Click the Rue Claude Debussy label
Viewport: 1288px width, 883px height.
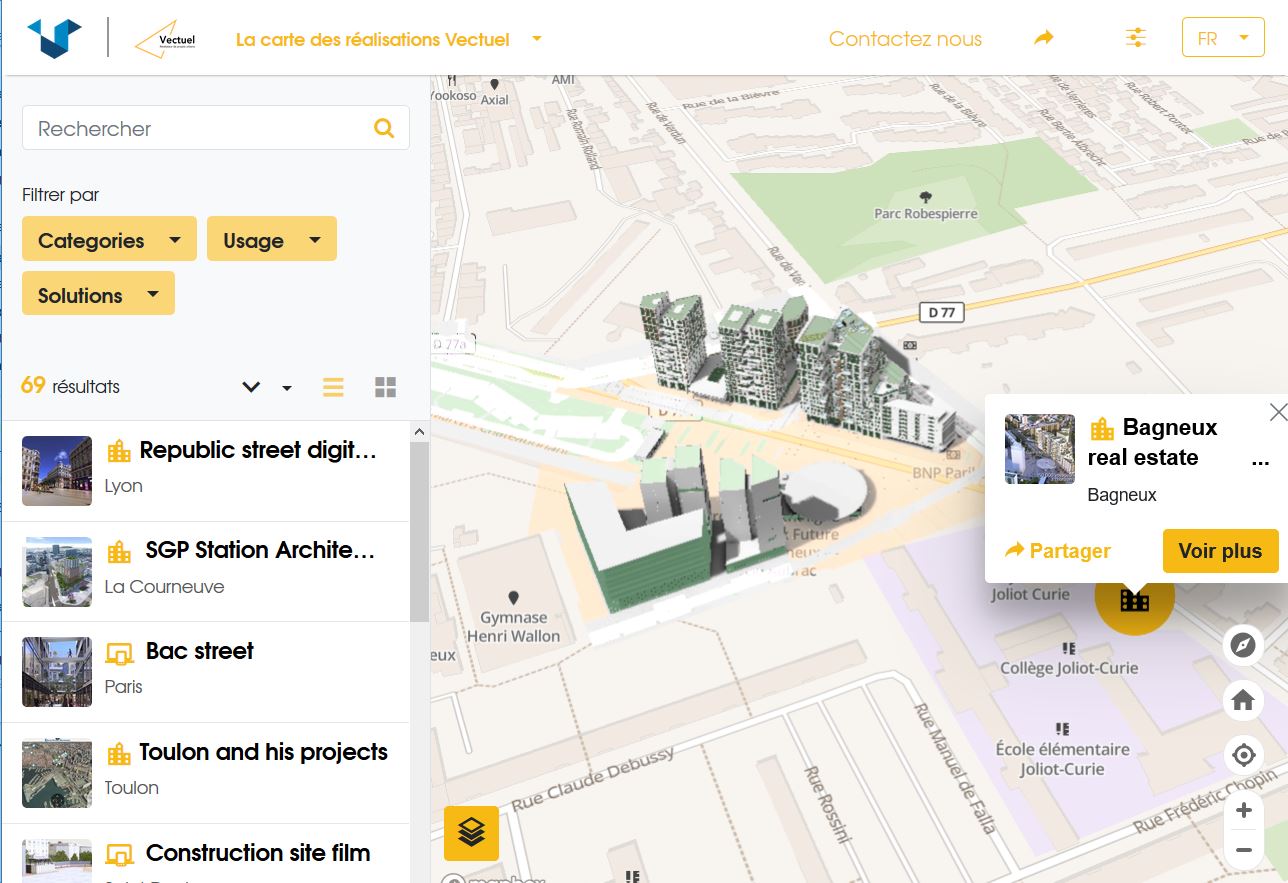592,780
